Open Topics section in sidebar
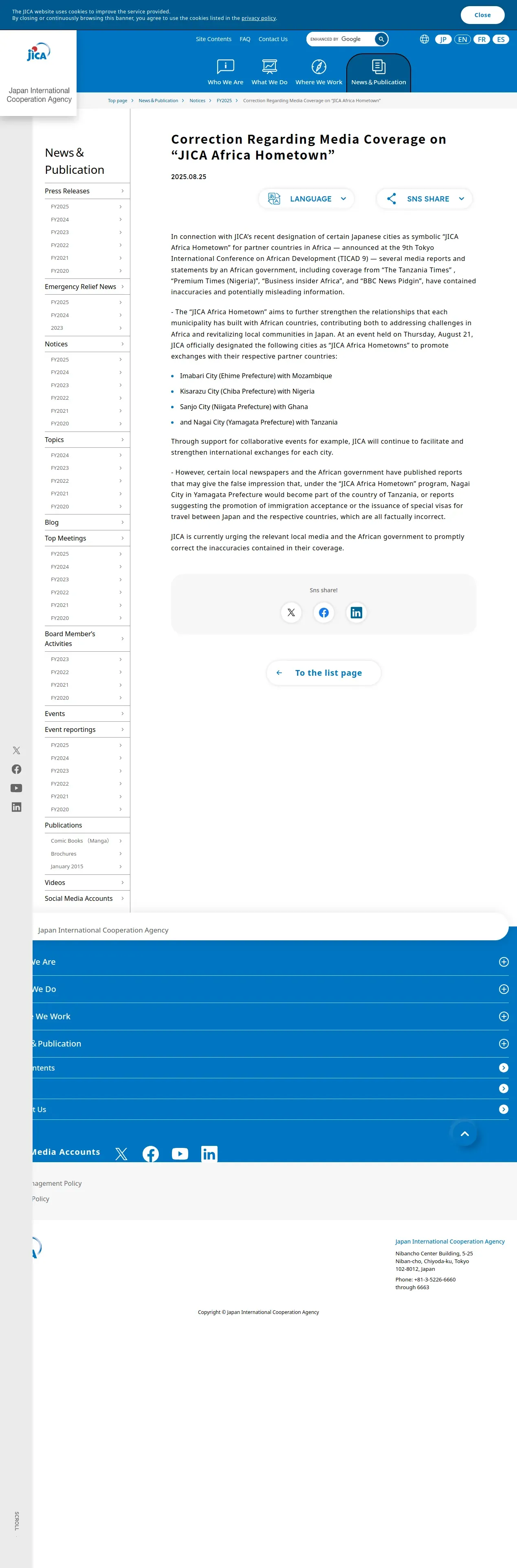The height and width of the screenshot is (1568, 517). (86, 440)
